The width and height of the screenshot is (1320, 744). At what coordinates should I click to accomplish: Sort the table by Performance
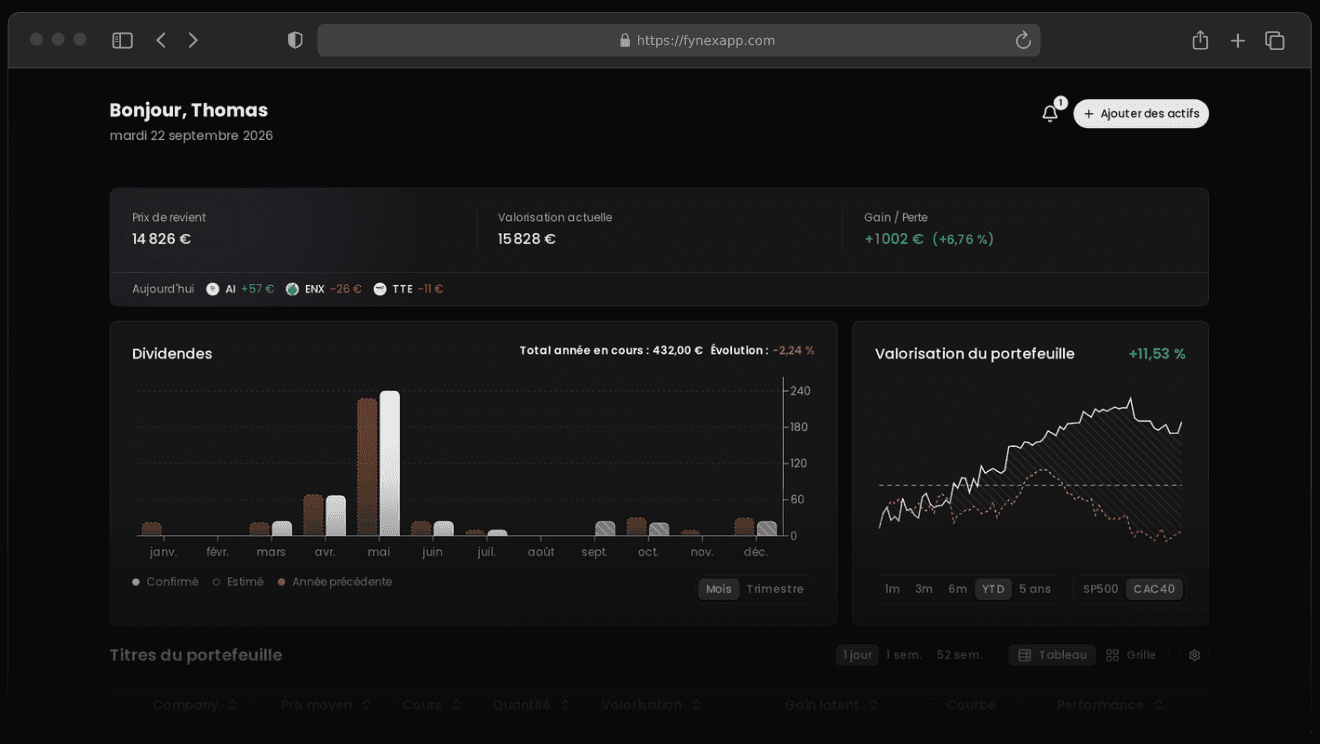tap(1110, 705)
